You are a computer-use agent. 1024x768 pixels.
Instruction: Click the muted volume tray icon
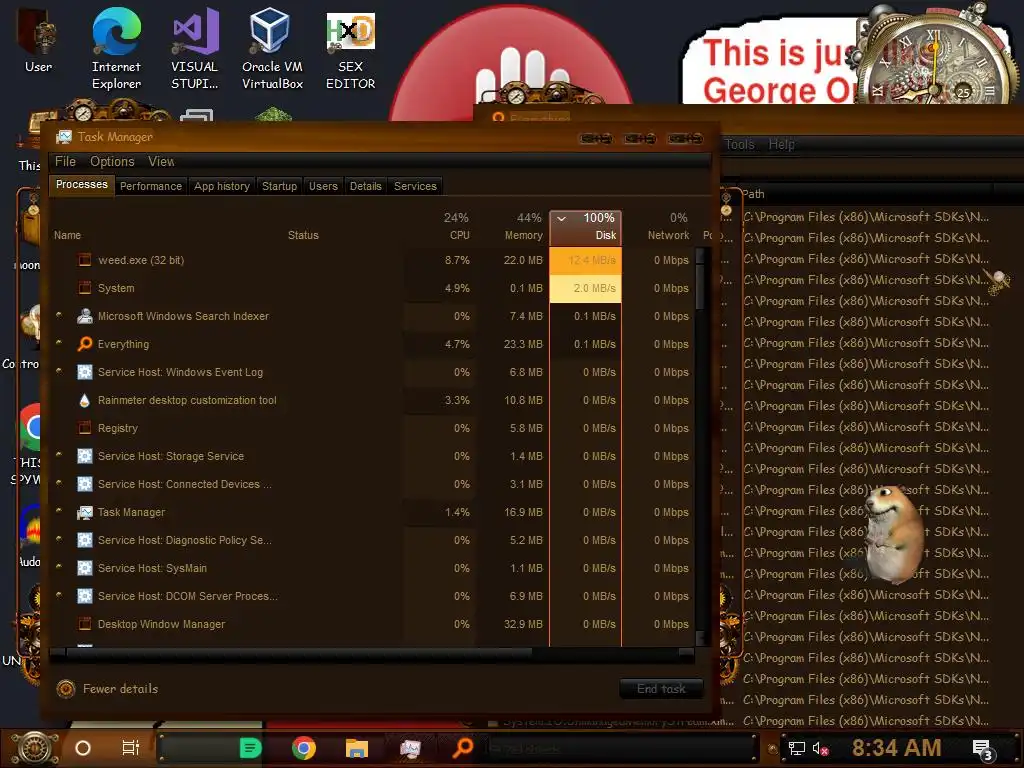(820, 748)
